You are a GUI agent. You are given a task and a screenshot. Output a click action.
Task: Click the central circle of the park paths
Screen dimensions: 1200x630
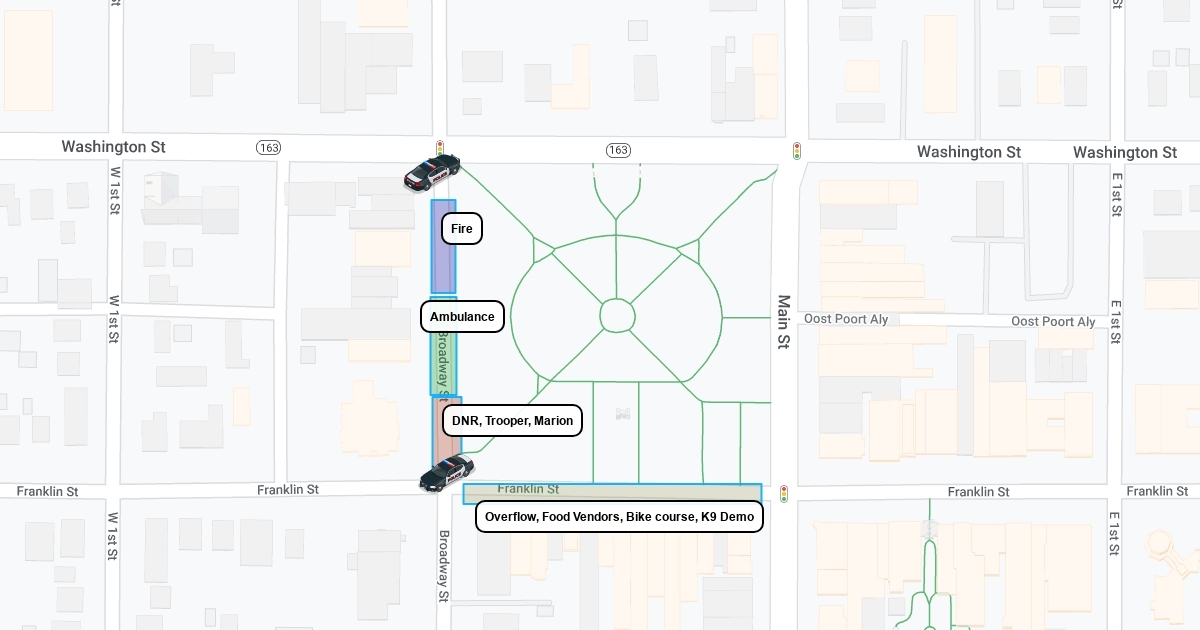tap(617, 316)
